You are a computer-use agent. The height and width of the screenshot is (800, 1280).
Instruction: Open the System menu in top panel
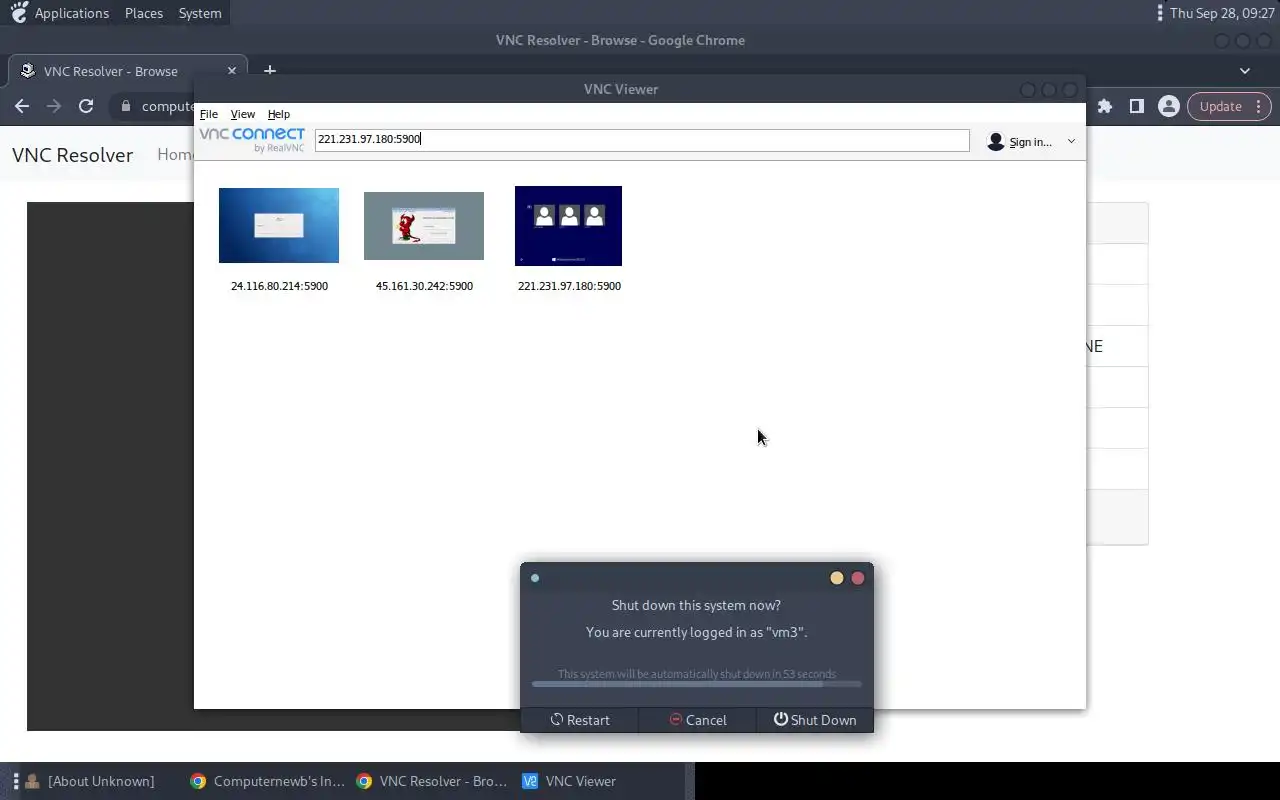coord(200,13)
